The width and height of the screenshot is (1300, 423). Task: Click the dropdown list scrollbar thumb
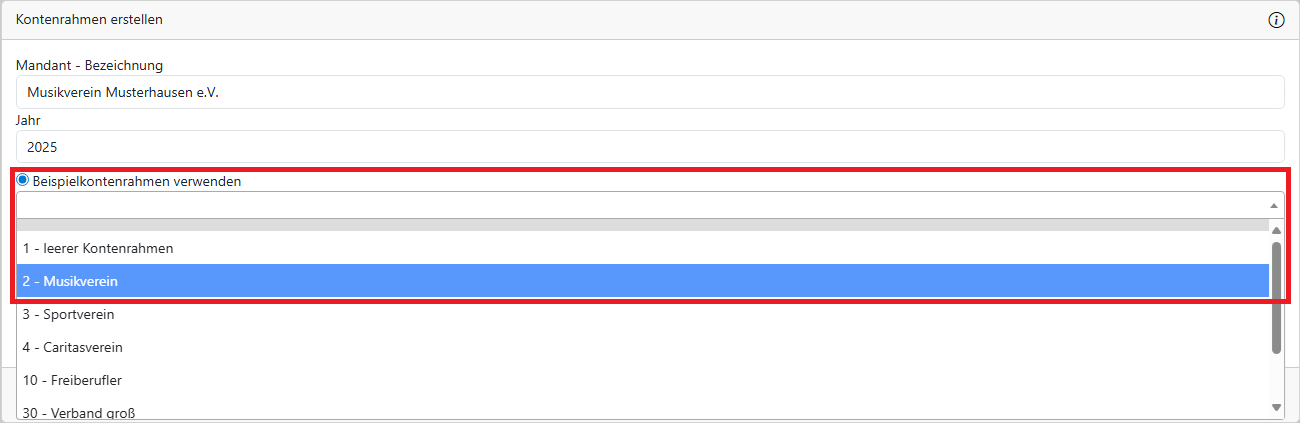click(x=1276, y=296)
